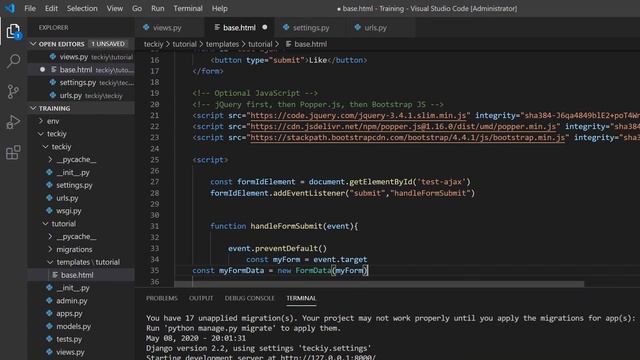
Task: Click the 1 UNSAVED badge
Action: 108,44
